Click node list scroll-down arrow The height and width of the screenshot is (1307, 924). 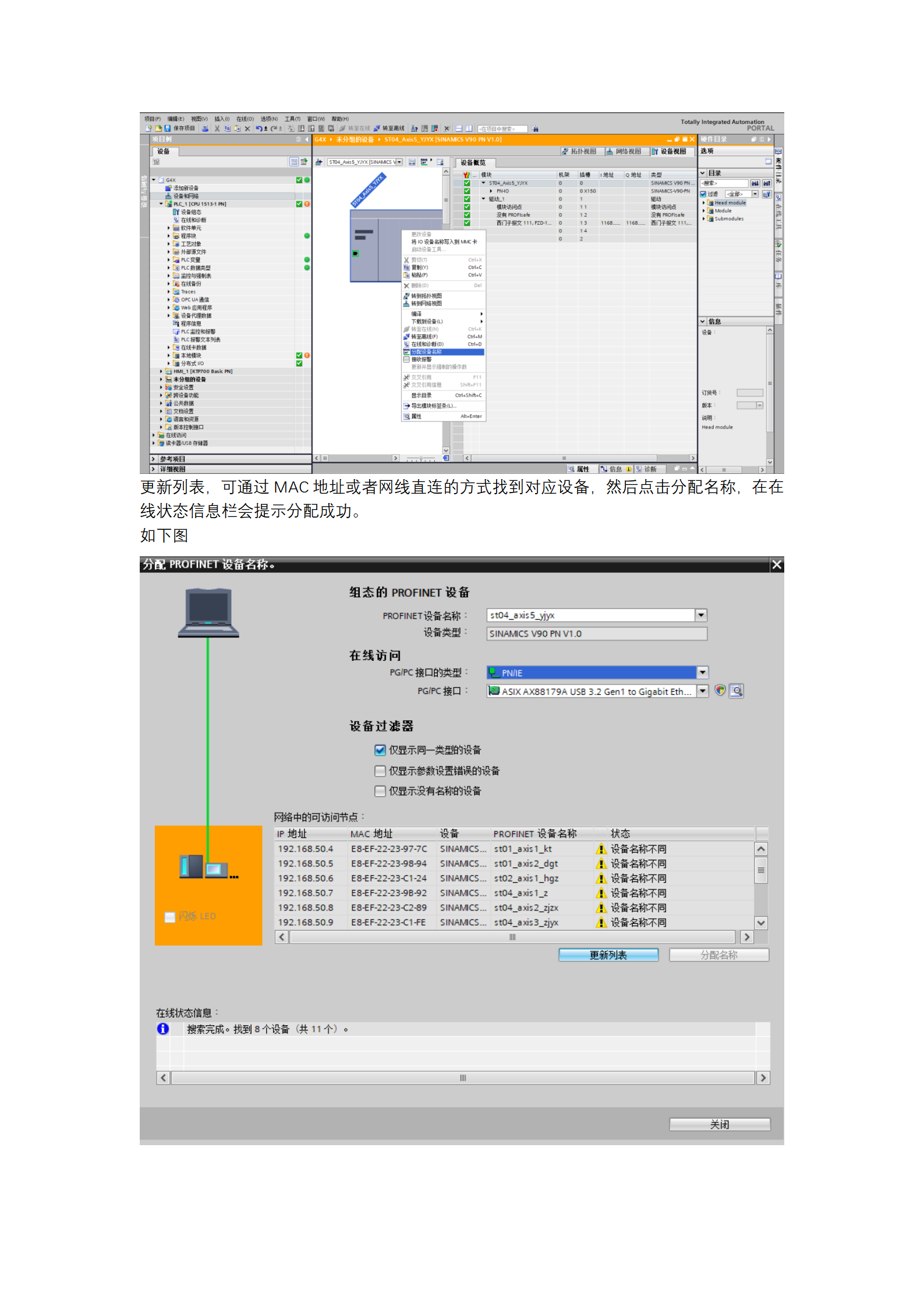(761, 923)
